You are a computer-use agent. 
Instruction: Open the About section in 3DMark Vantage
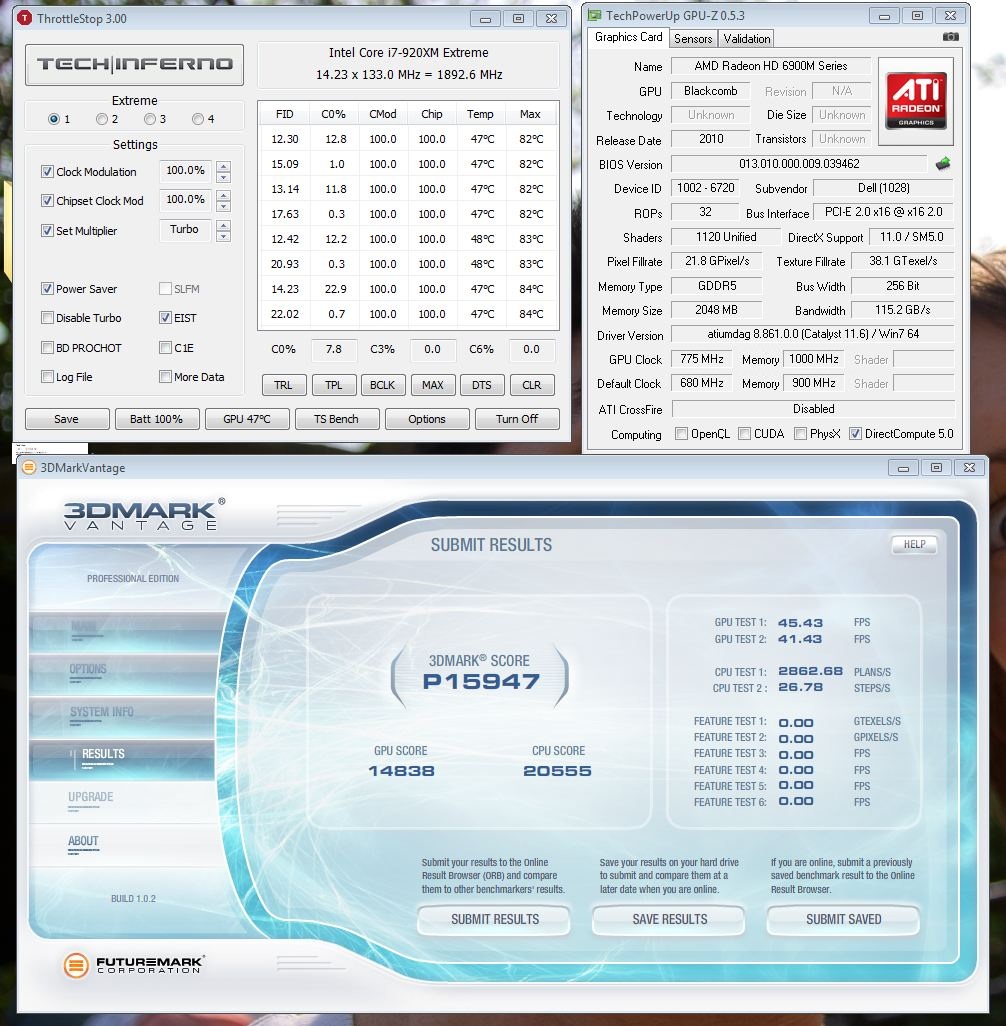click(122, 845)
